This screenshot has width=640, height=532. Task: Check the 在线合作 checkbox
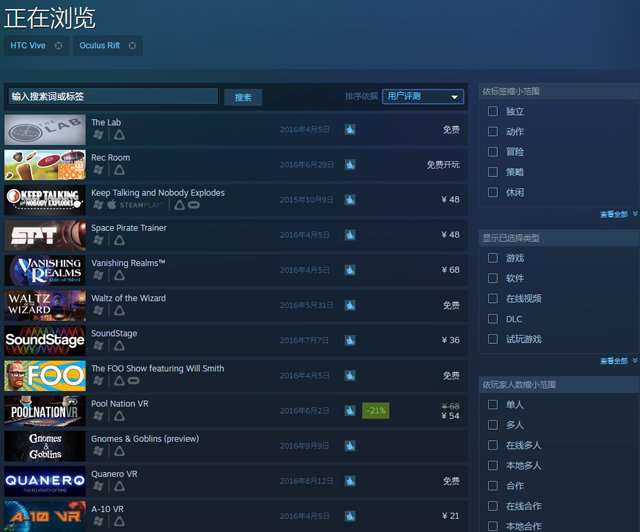(493, 506)
